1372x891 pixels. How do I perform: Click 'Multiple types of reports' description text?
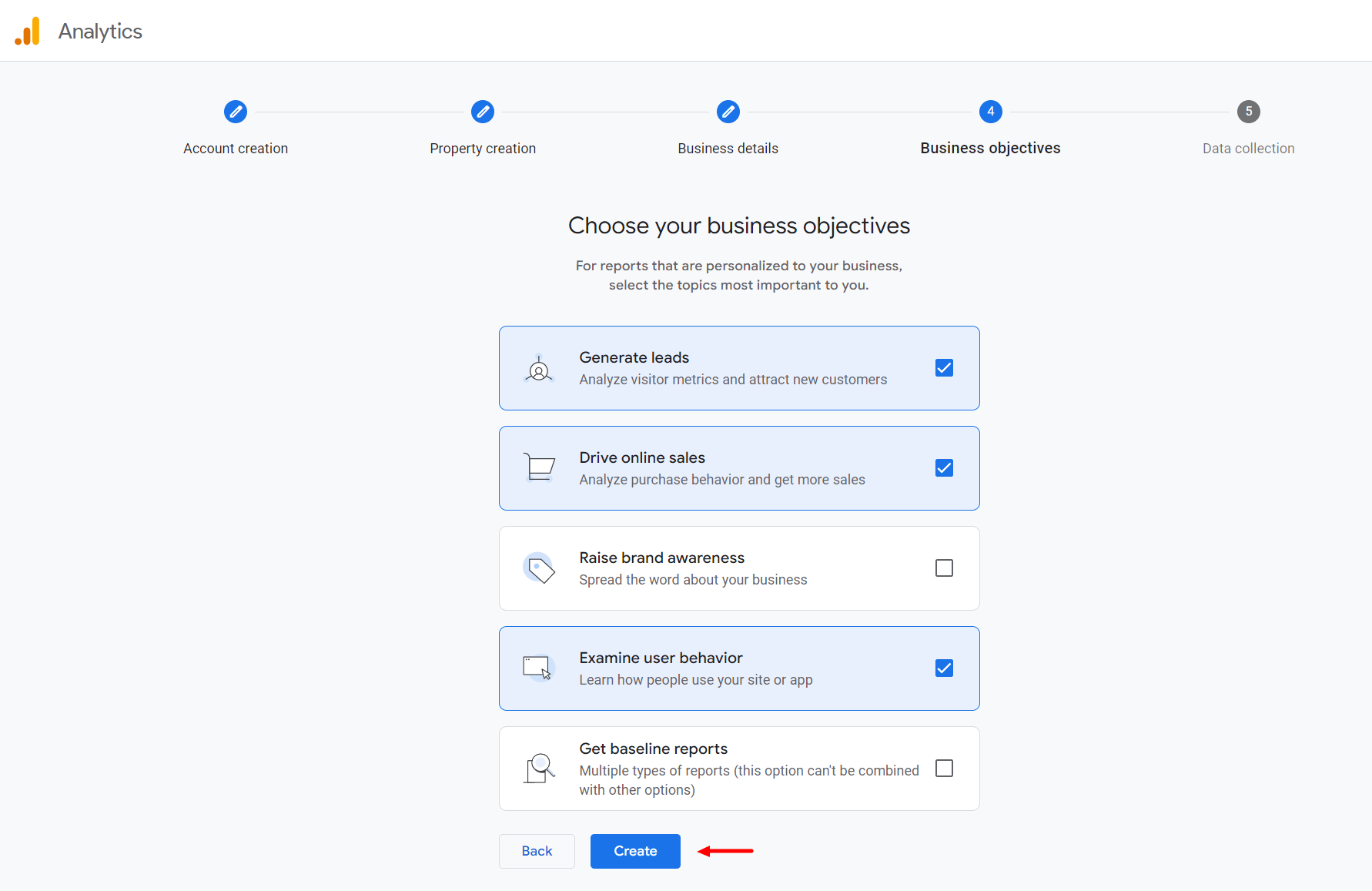[x=749, y=780]
